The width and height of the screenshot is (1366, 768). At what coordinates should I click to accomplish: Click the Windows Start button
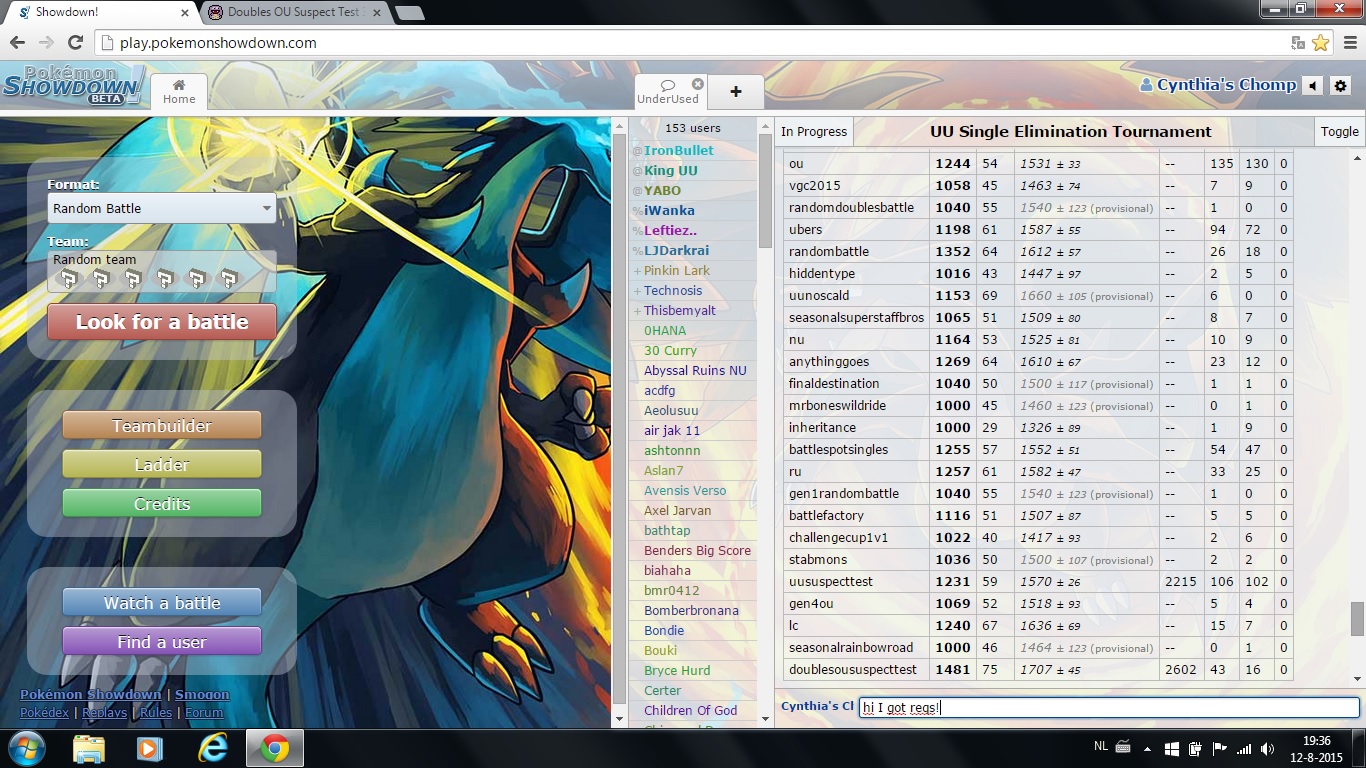tap(25, 748)
